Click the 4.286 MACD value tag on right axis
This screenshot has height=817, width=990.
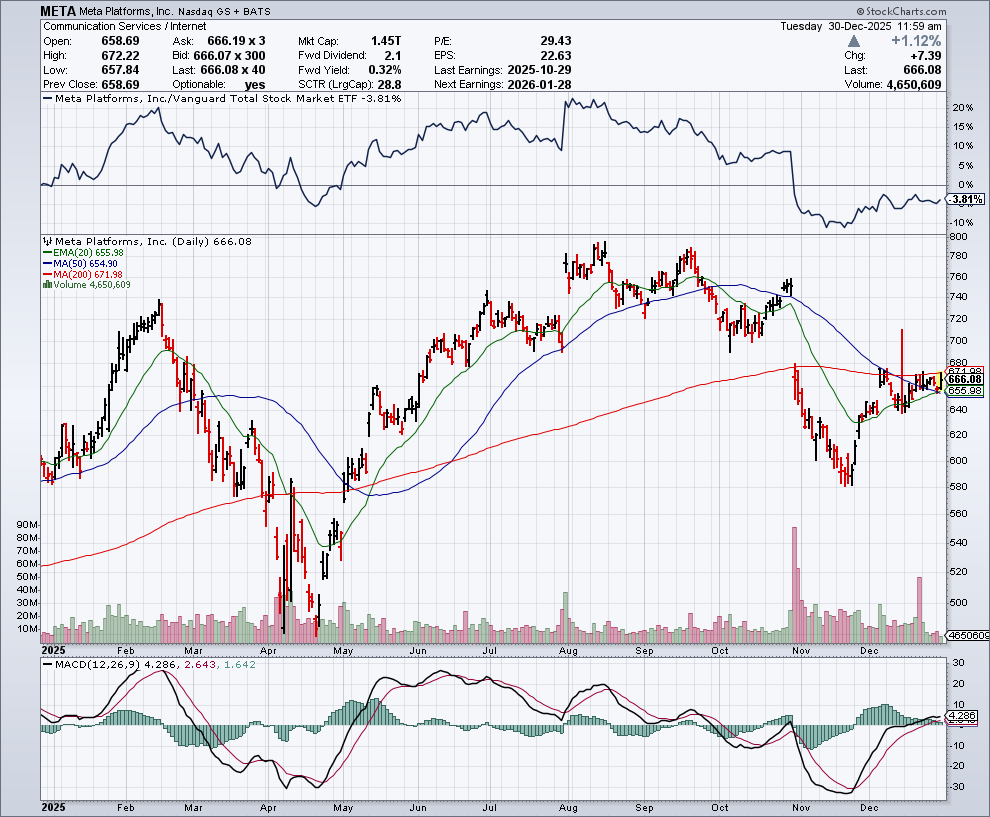963,716
